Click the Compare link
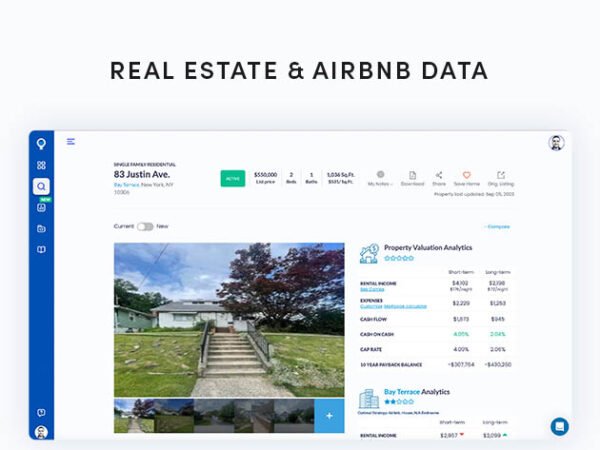The height and width of the screenshot is (450, 600). point(497,226)
